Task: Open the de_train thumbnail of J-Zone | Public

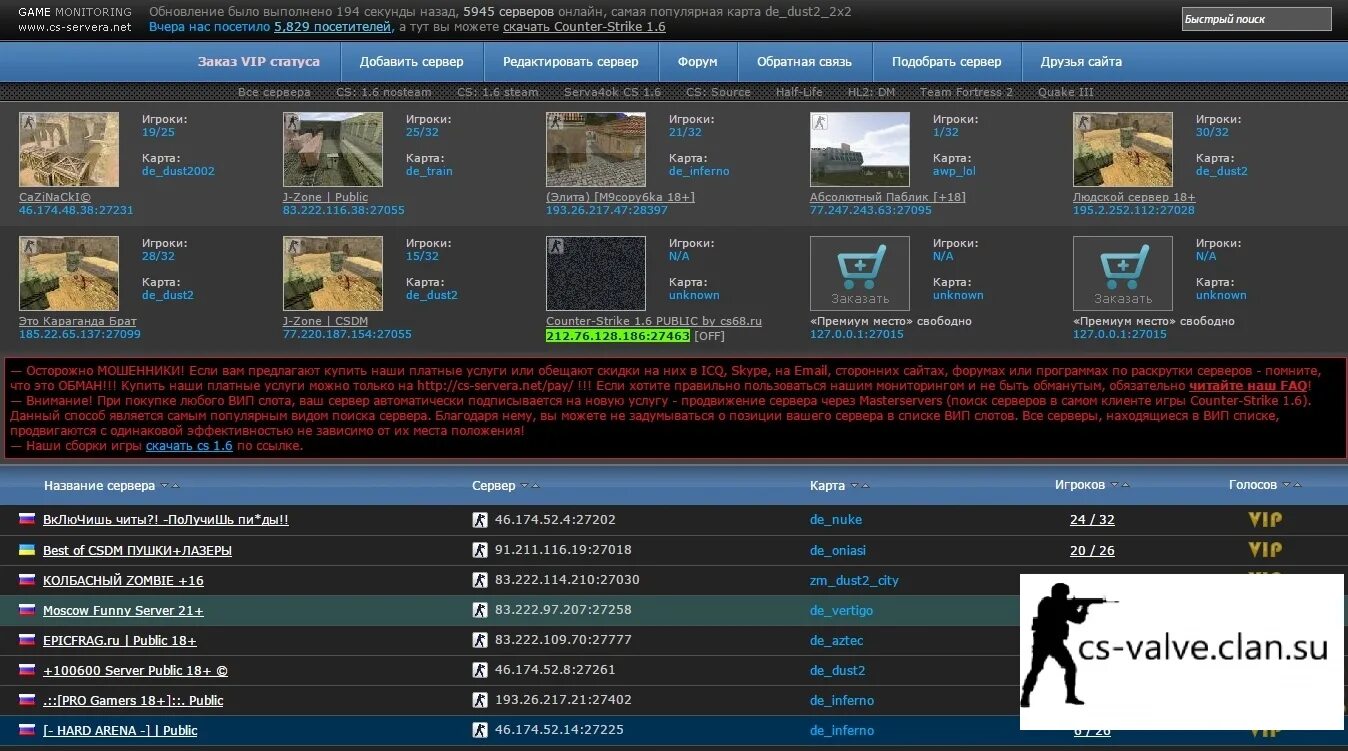Action: [333, 149]
